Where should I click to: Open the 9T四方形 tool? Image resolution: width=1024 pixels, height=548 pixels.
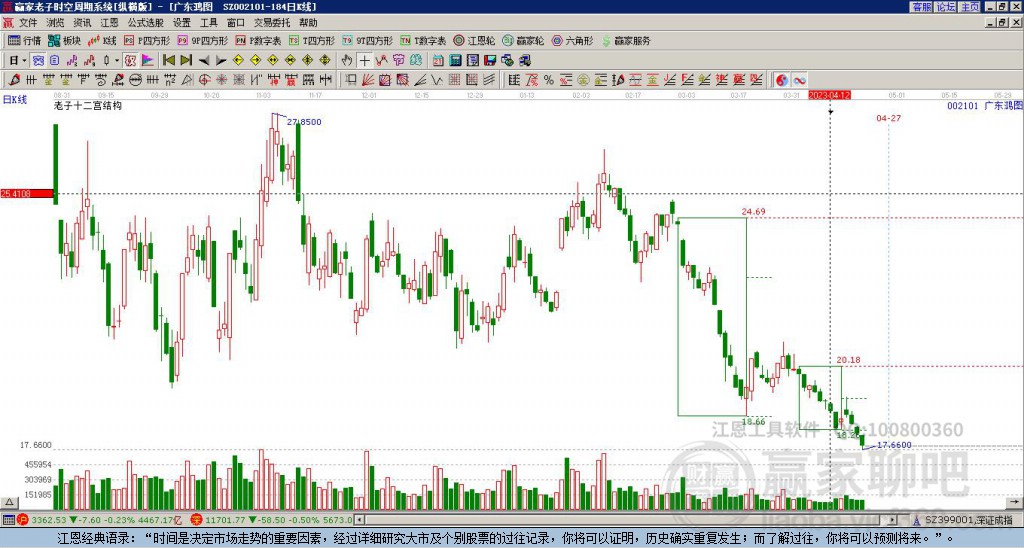point(368,40)
